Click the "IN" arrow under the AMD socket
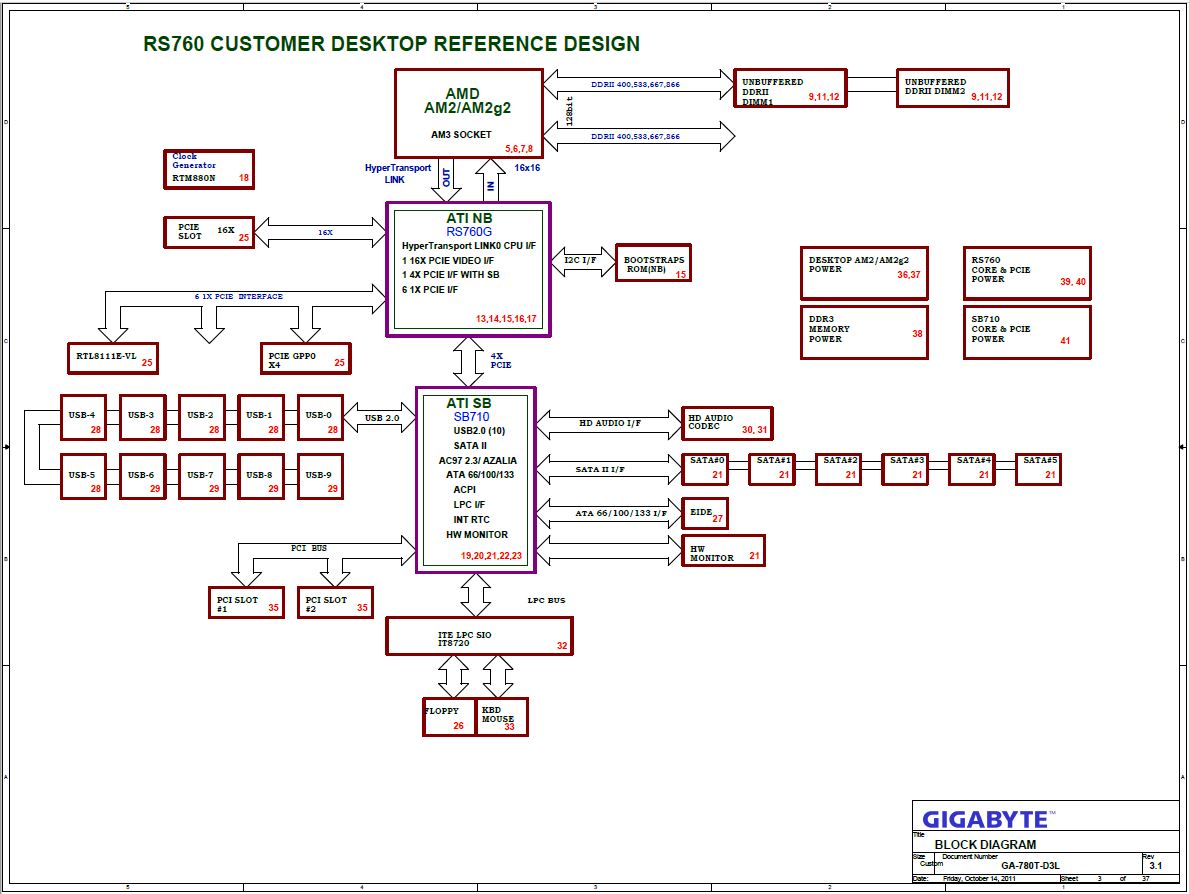Screen dimensions: 1189x894 (491, 180)
